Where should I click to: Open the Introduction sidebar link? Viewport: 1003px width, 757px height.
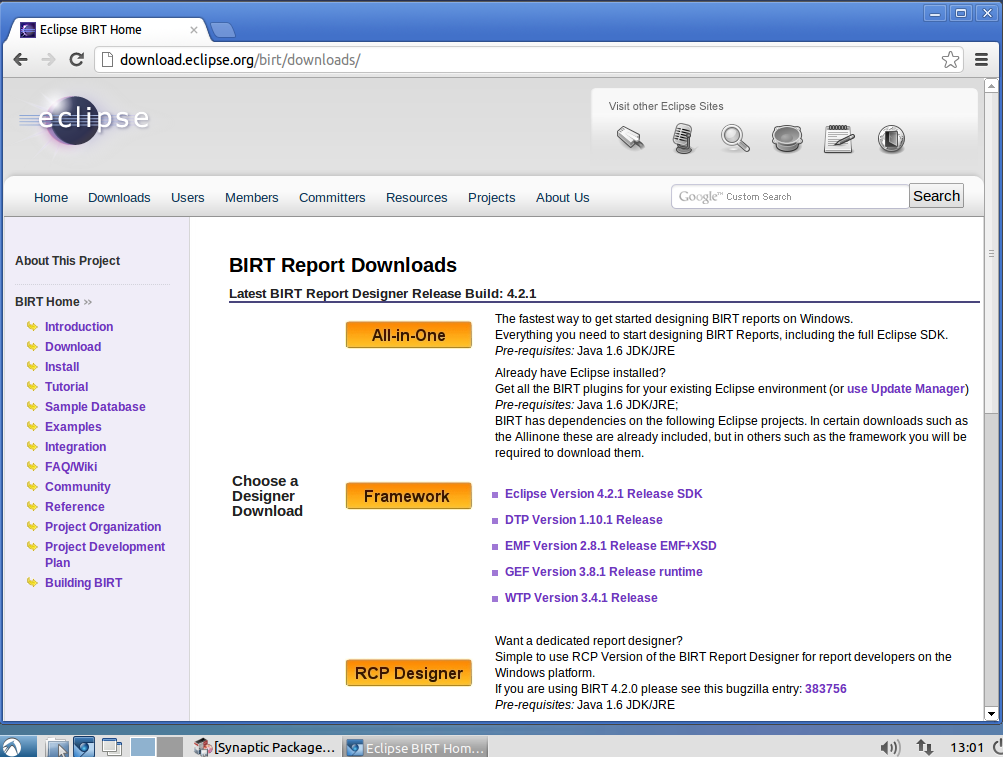(x=79, y=326)
